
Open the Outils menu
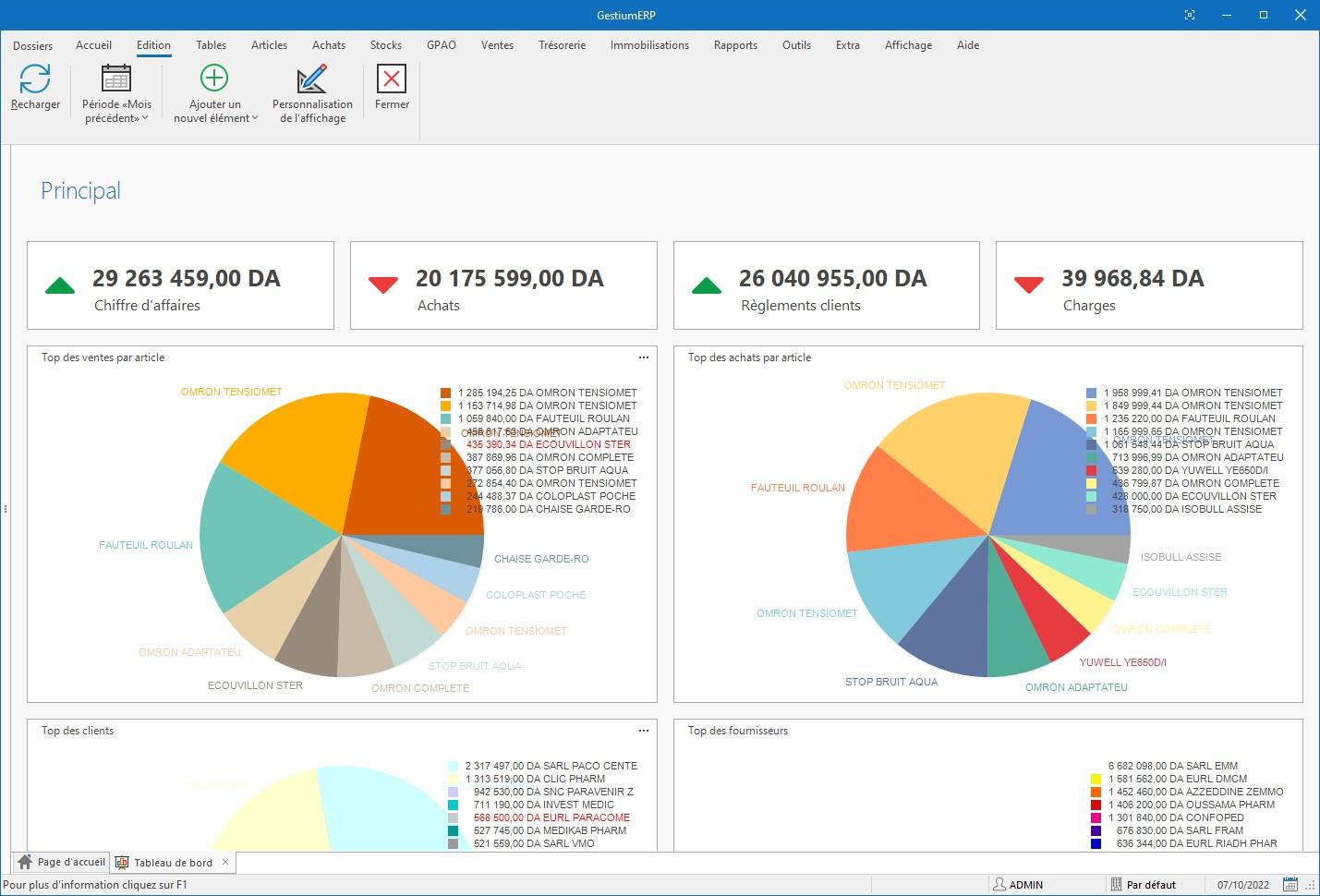[796, 45]
